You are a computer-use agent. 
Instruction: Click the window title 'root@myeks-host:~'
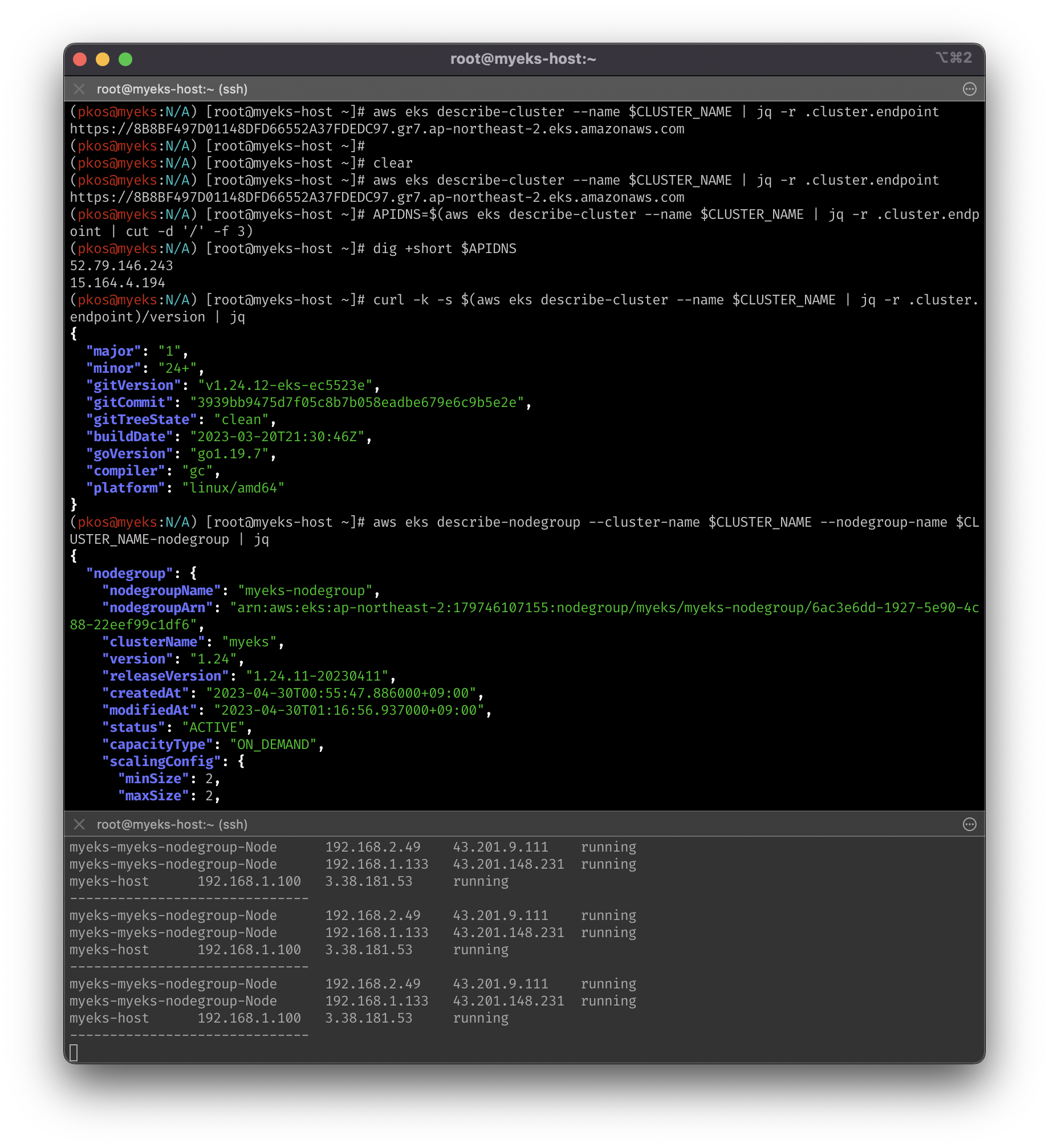523,59
